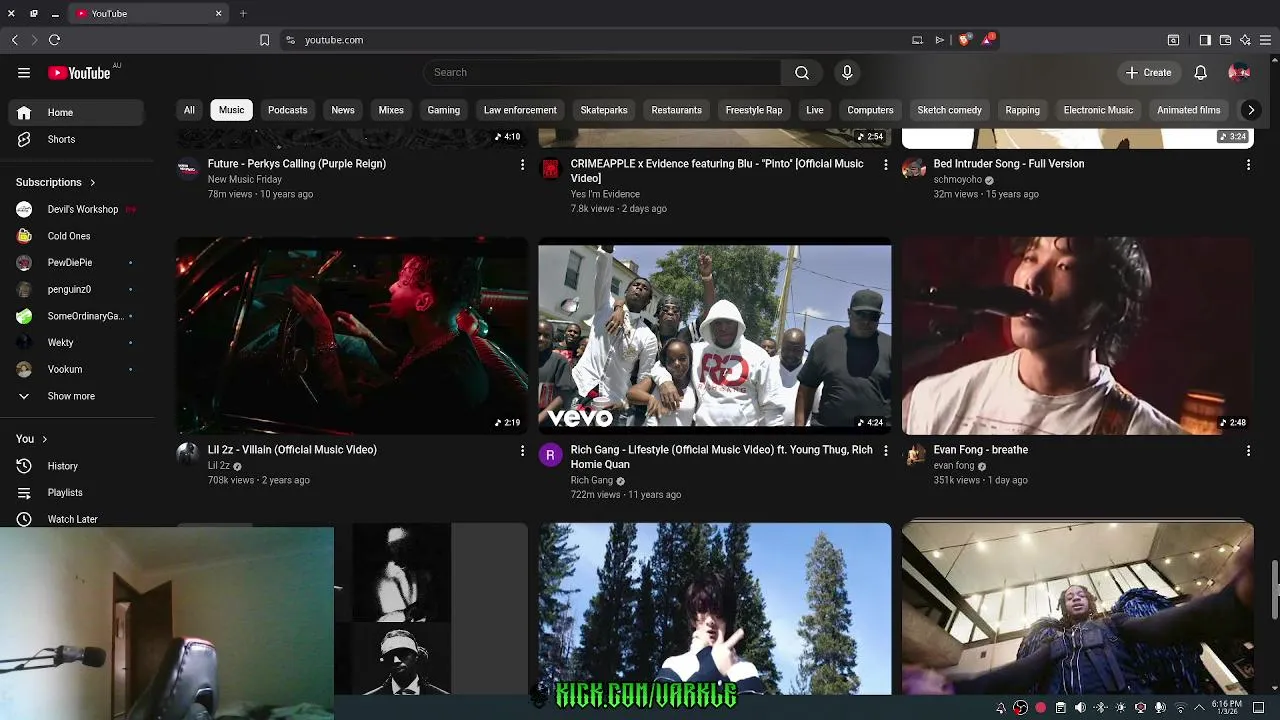Select the Law enforcement chip
This screenshot has height=720, width=1280.
(520, 110)
